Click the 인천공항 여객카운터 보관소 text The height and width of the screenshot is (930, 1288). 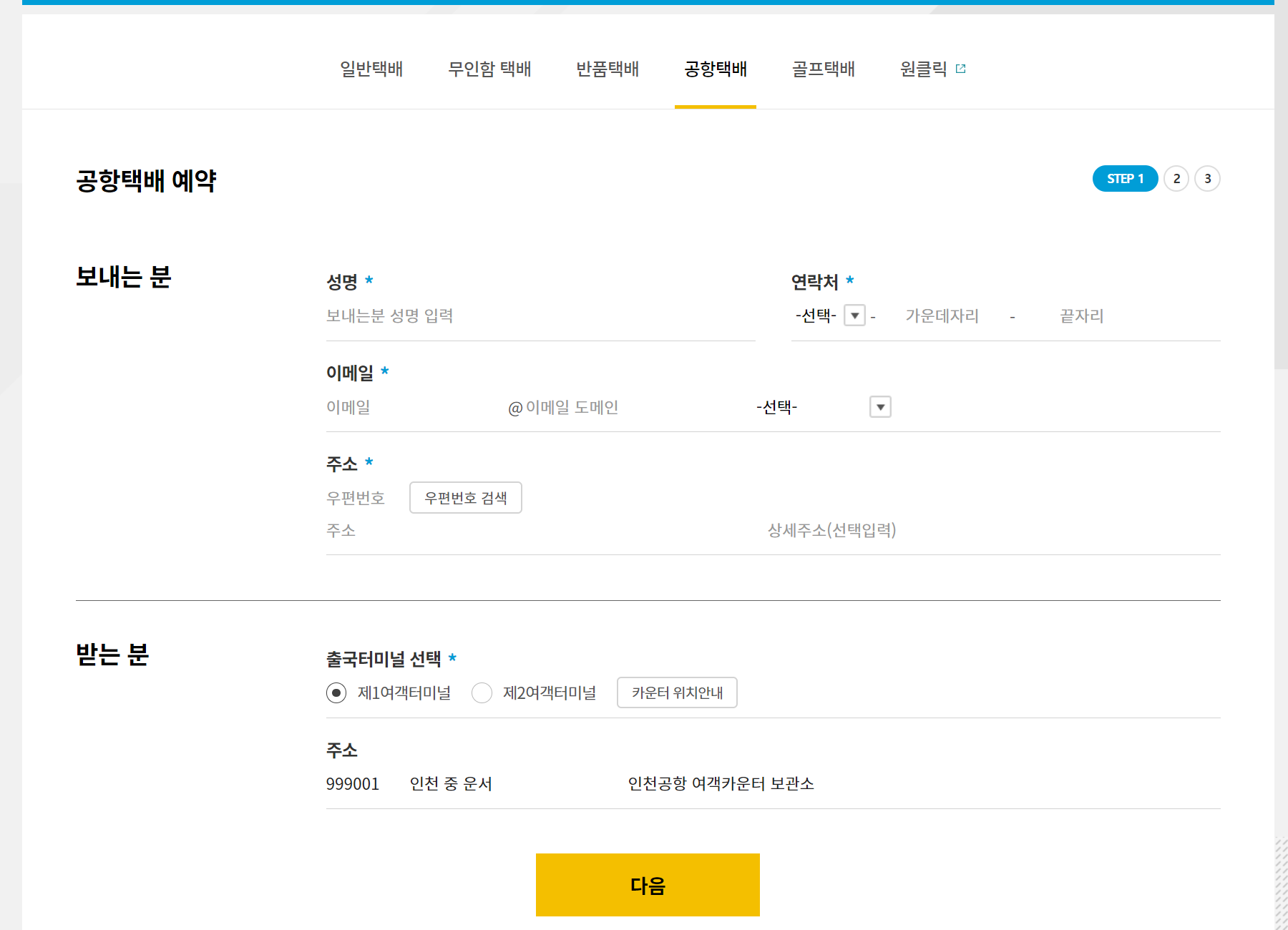point(721,784)
